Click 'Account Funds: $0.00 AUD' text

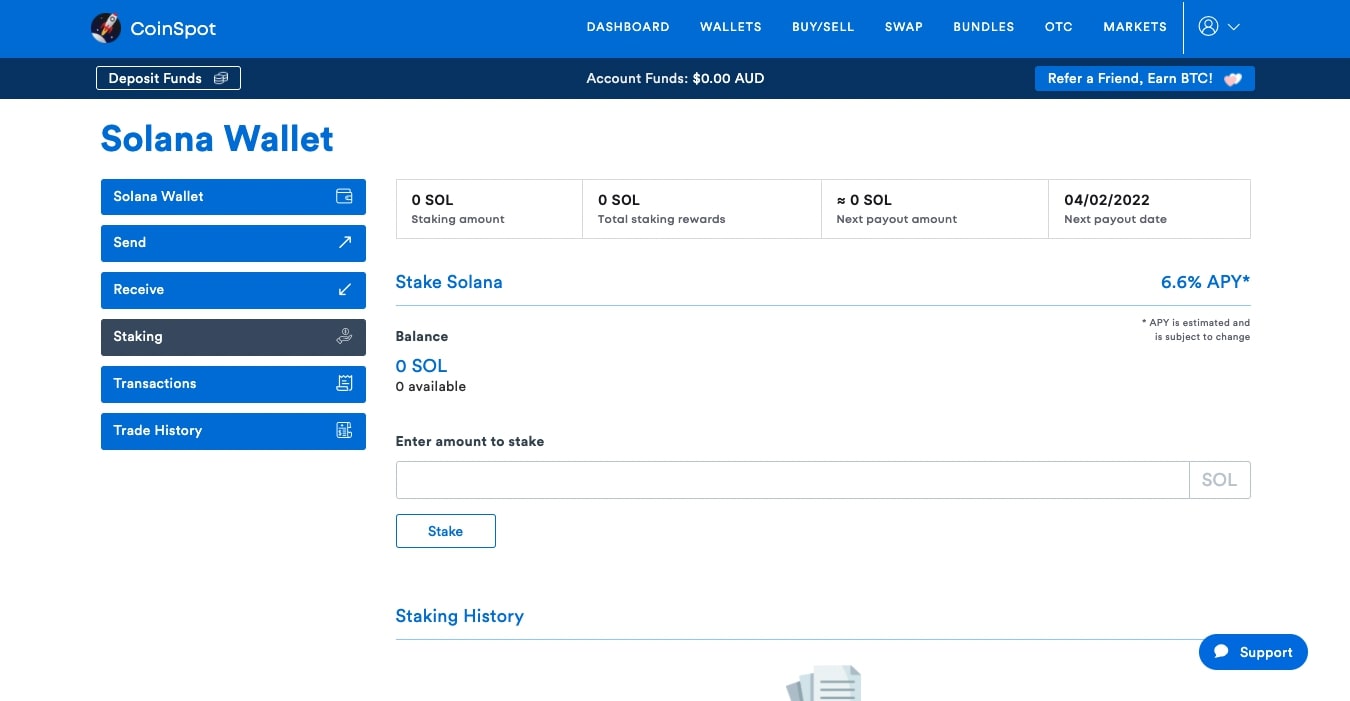(x=675, y=78)
